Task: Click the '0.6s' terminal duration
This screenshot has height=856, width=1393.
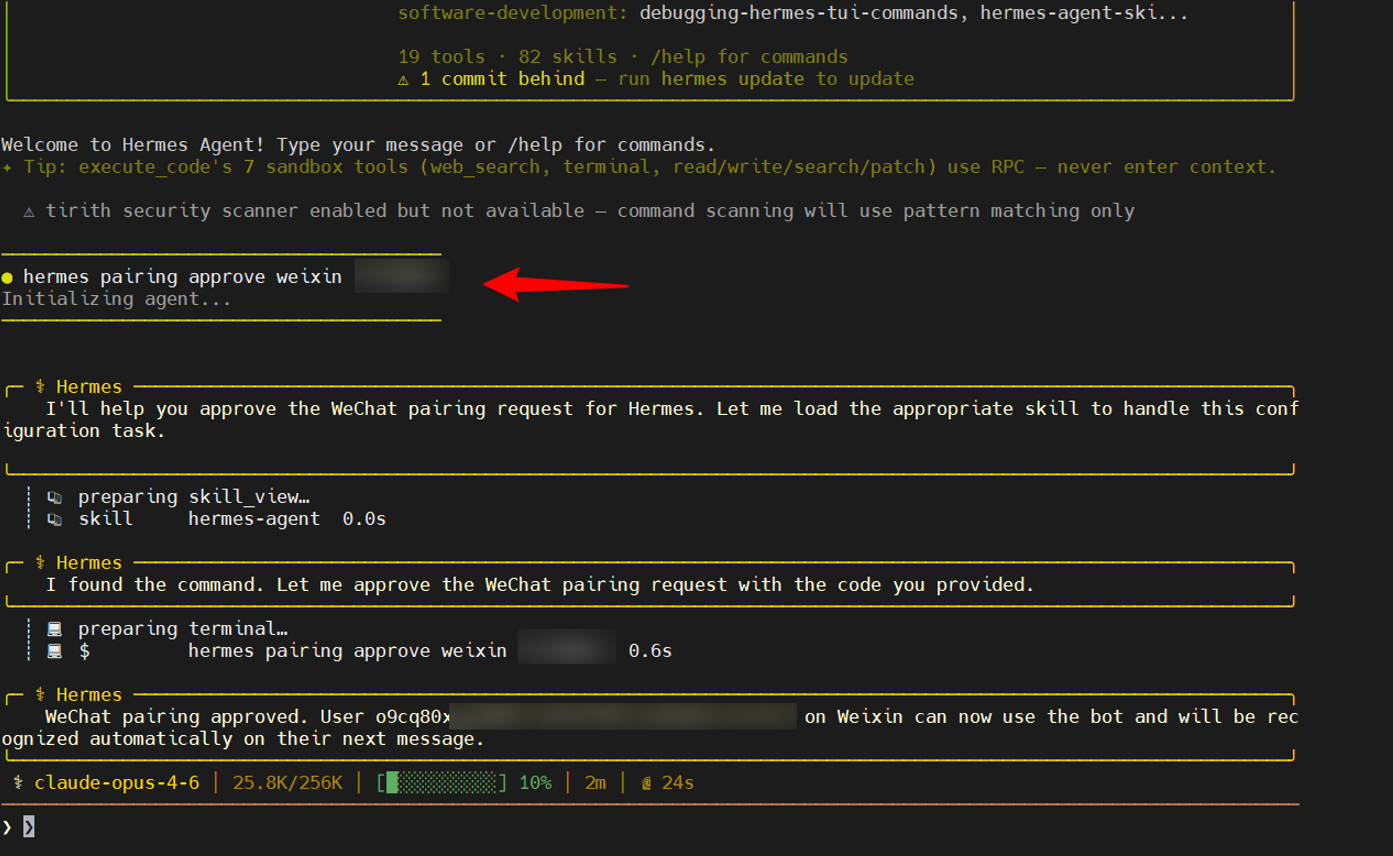Action: [x=650, y=651]
